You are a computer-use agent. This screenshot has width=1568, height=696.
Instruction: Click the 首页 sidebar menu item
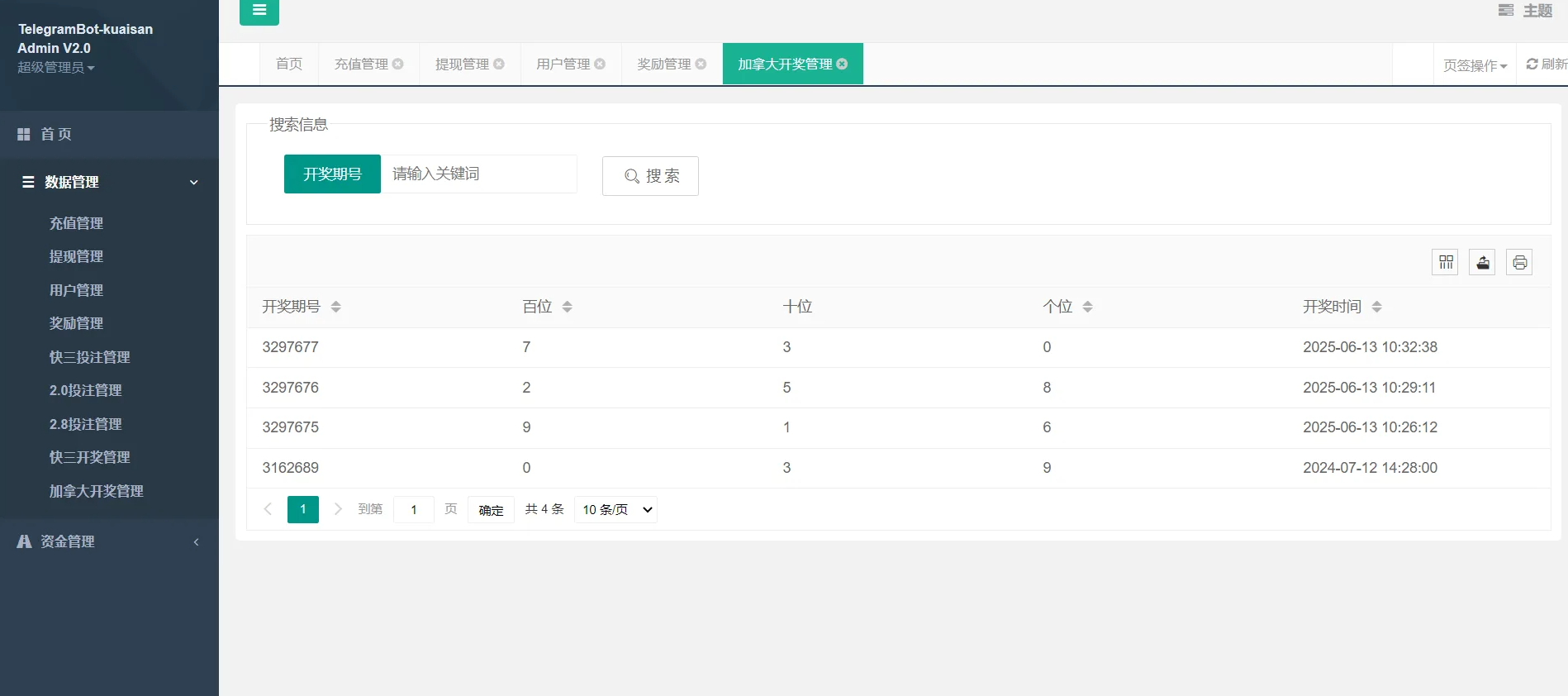click(109, 134)
